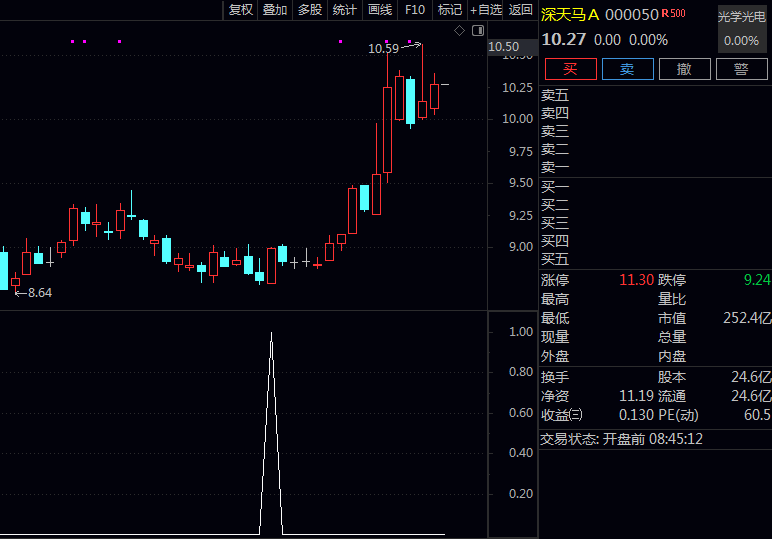Click the 10.59 high price label
772x539 pixels.
[x=384, y=48]
